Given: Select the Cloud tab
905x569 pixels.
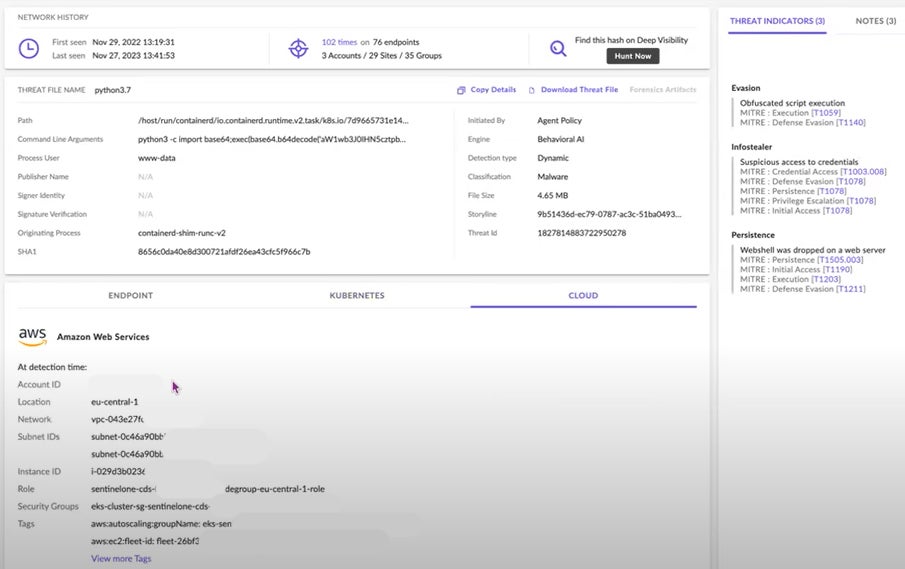Looking at the screenshot, I should tap(583, 296).
